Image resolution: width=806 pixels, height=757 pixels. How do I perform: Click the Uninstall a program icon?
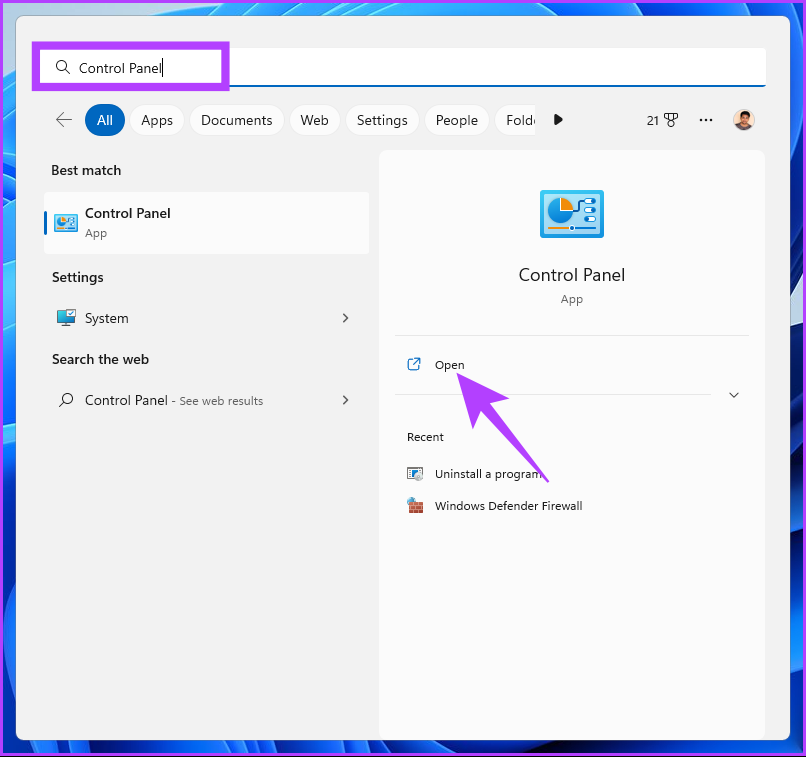pos(416,474)
